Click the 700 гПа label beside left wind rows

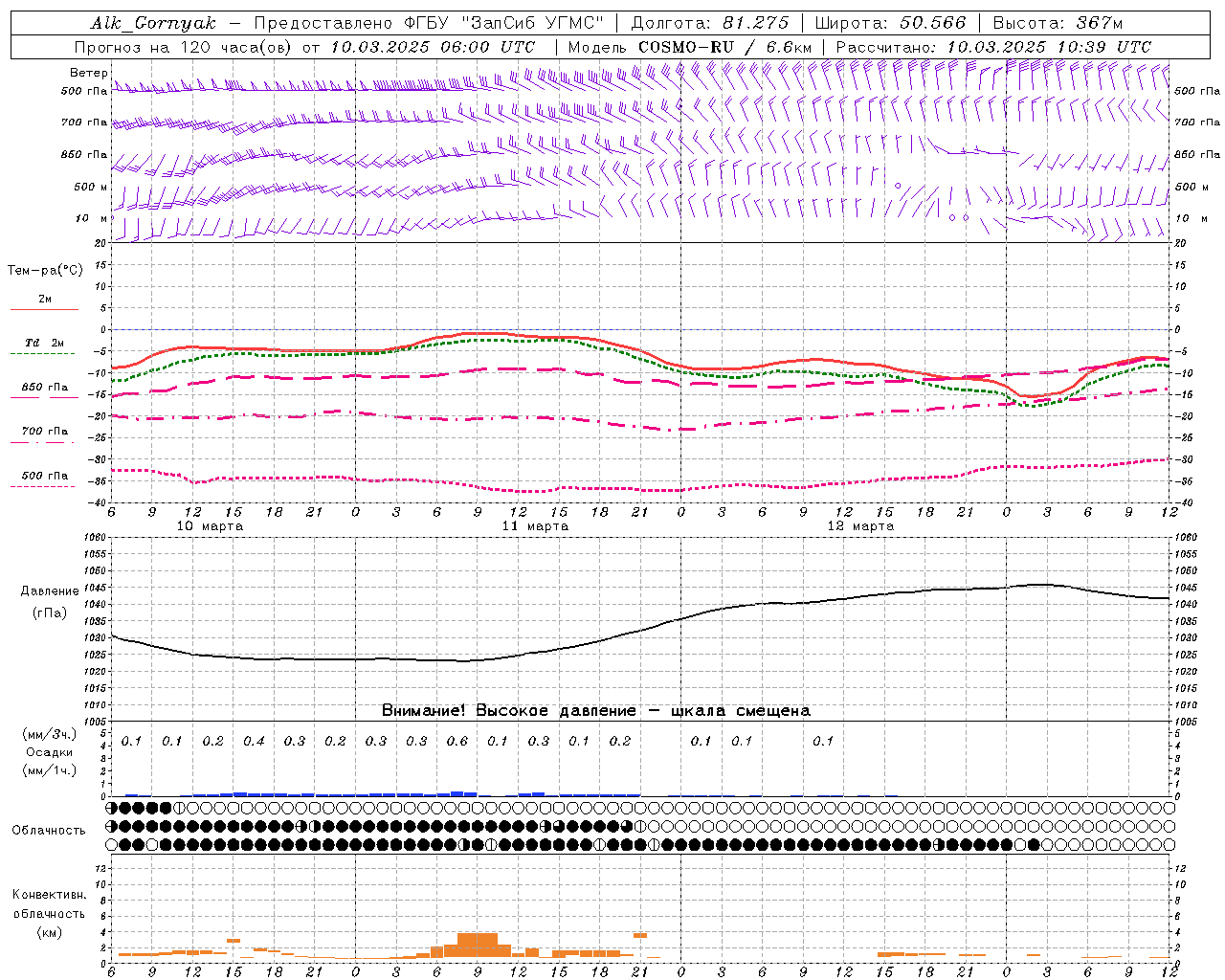(83, 122)
